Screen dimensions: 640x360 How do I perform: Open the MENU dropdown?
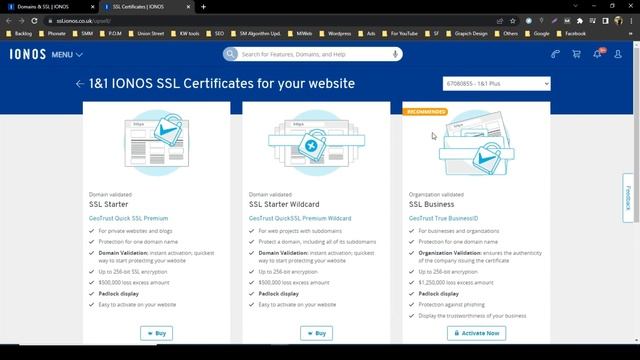pyautogui.click(x=67, y=55)
